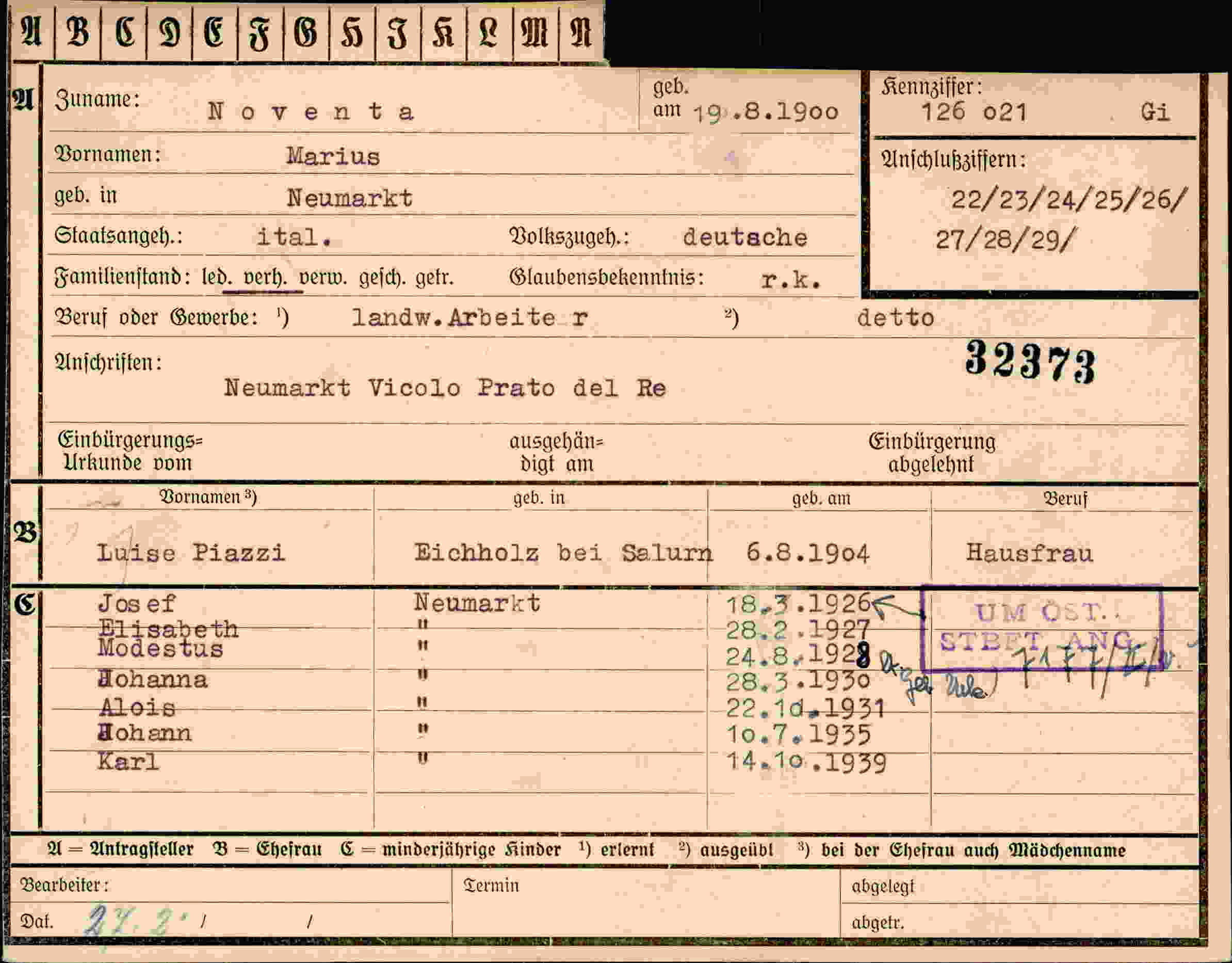Click the purple 'UM OST.' stamp
The width and height of the screenshot is (1232, 963).
point(1042,628)
